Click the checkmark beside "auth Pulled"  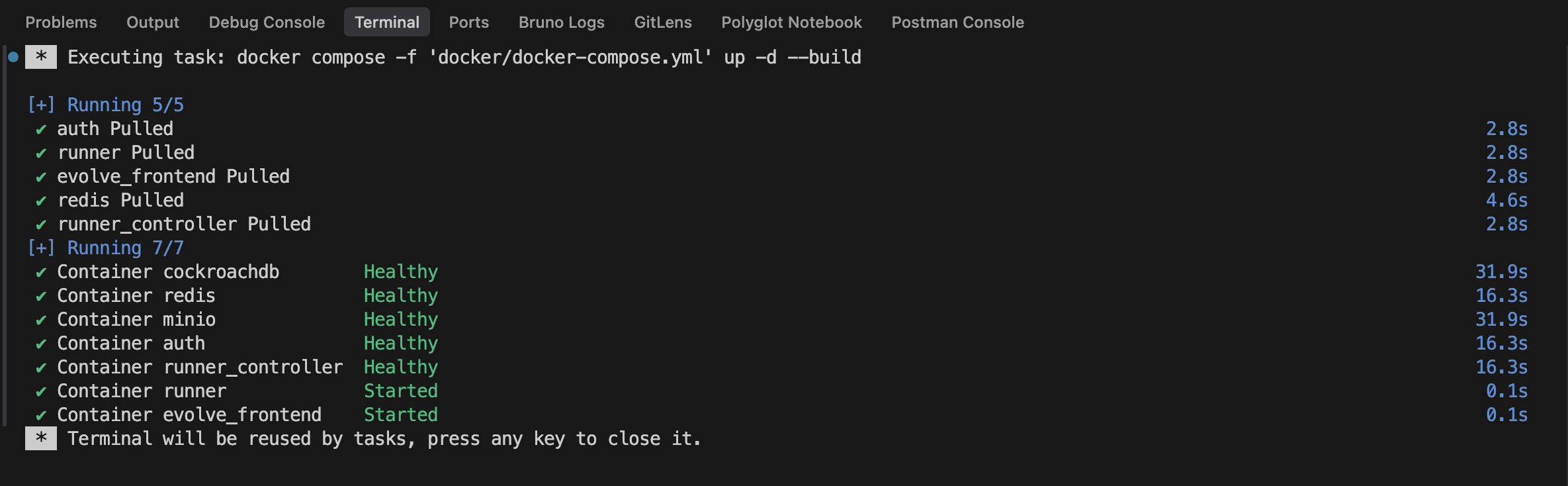tap(41, 128)
